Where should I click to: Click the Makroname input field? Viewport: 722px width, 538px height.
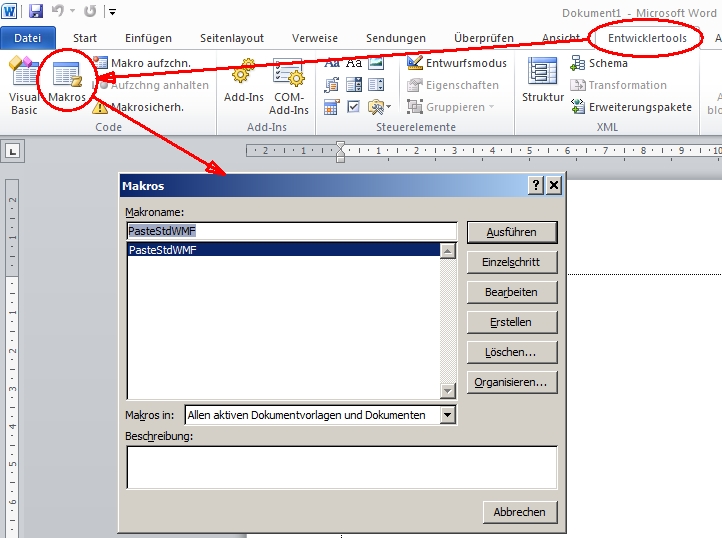(x=291, y=231)
